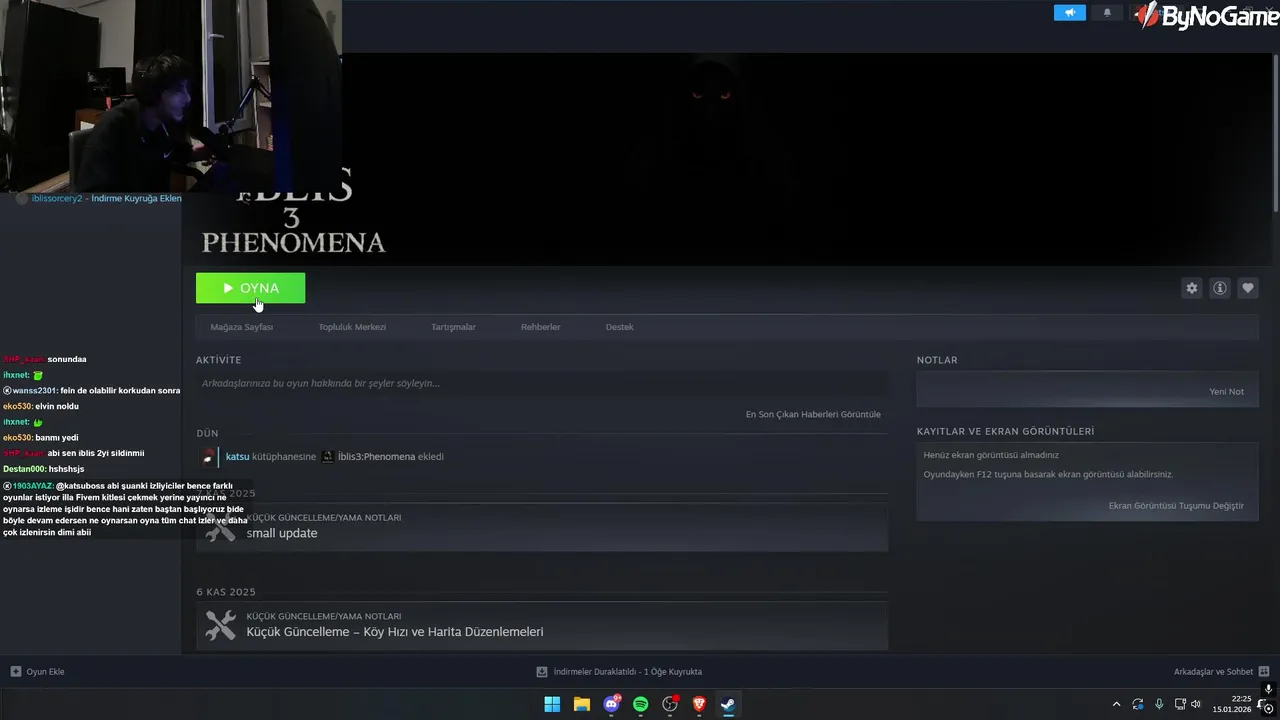Open Discord from the taskbar

click(x=611, y=704)
